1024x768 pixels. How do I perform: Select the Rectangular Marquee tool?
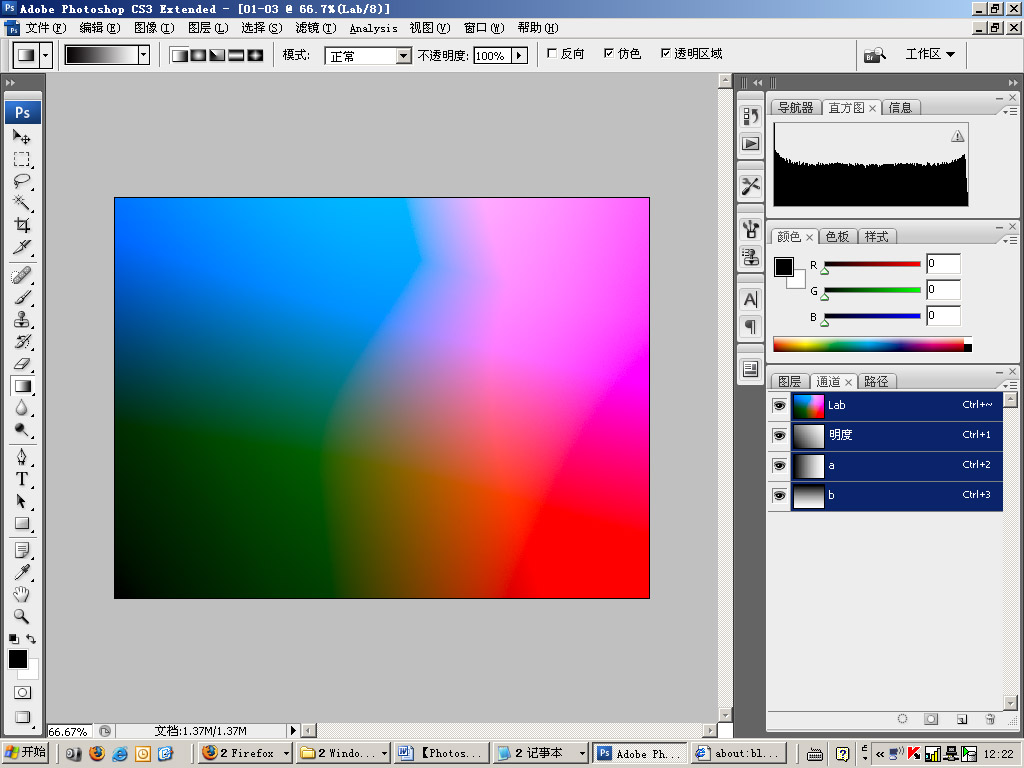[22, 159]
